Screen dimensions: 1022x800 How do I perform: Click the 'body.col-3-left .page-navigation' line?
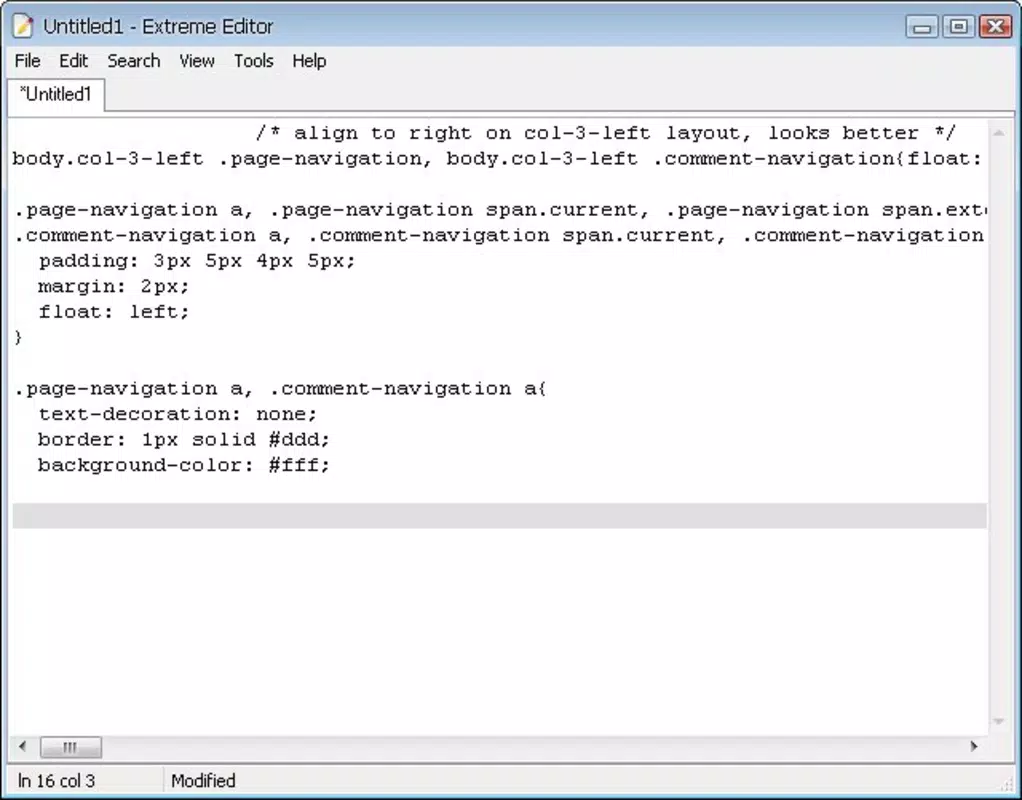pyautogui.click(x=498, y=158)
